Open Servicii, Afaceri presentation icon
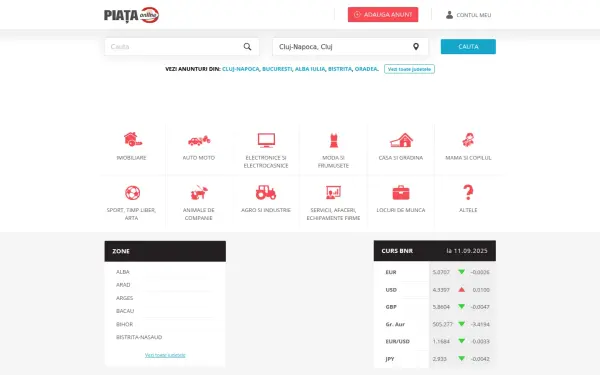The height and width of the screenshot is (375, 600). [333, 192]
